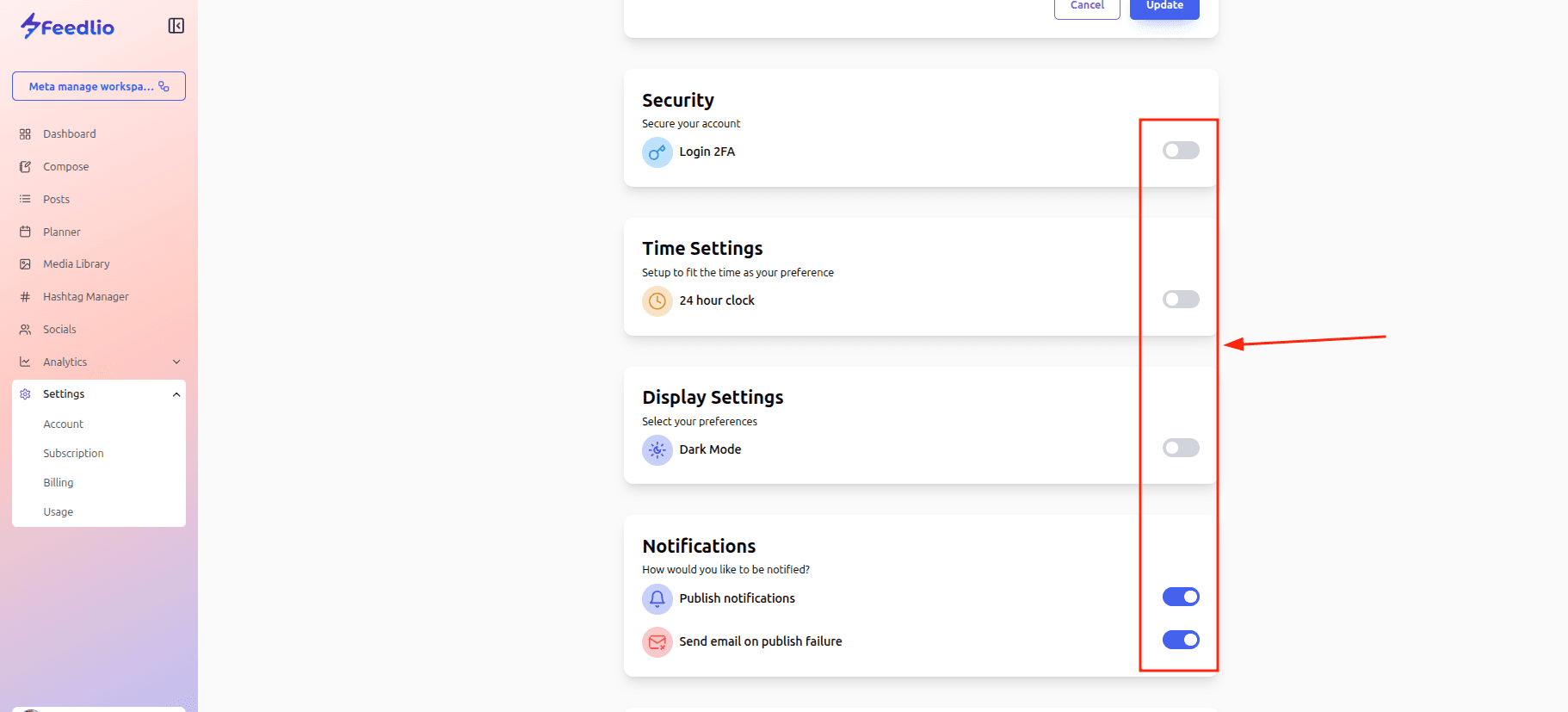The height and width of the screenshot is (712, 1568).
Task: Click the Dashboard grid icon
Action: pos(25,134)
